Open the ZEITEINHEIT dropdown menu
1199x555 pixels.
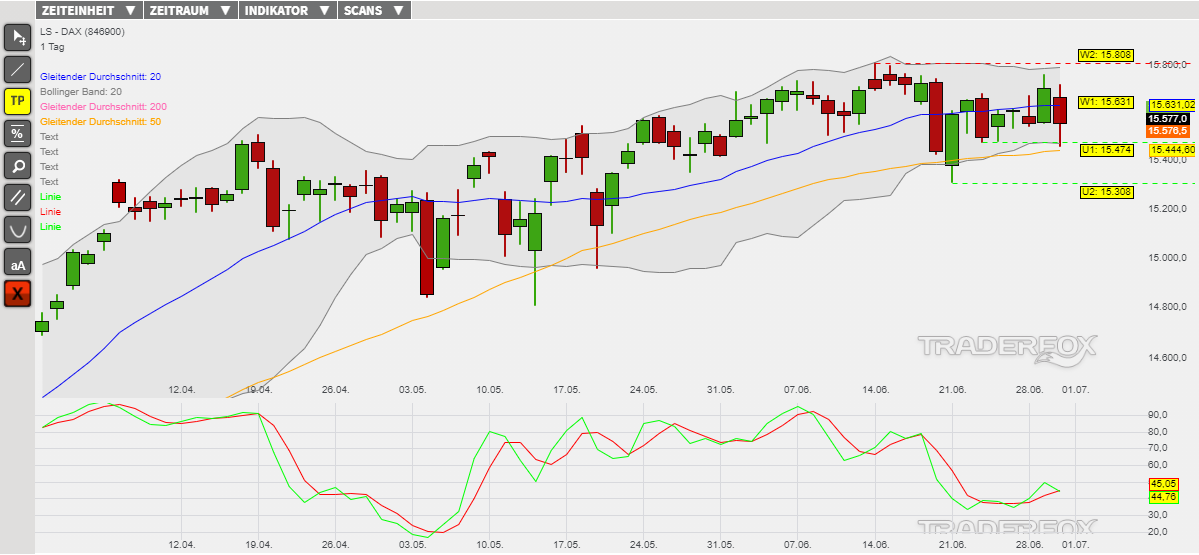[88, 11]
